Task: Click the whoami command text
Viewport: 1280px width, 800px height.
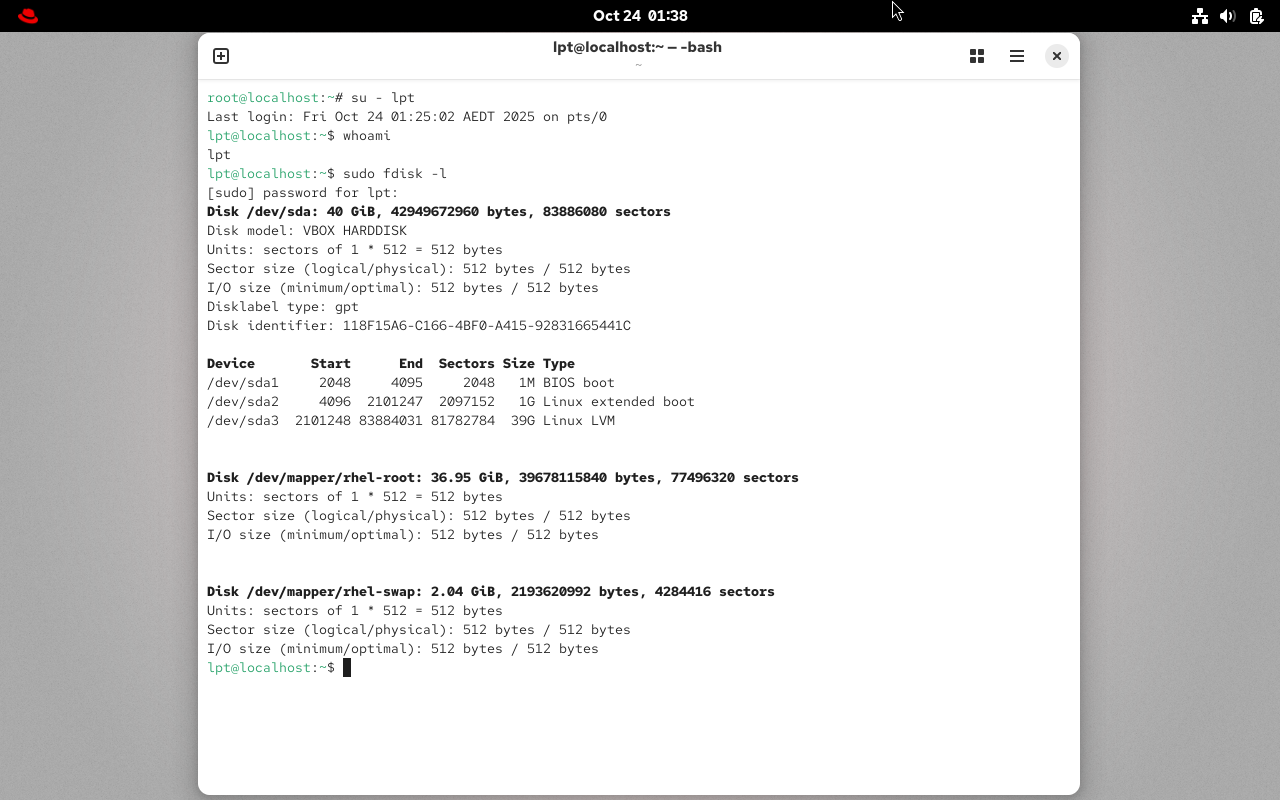Action: [366, 136]
